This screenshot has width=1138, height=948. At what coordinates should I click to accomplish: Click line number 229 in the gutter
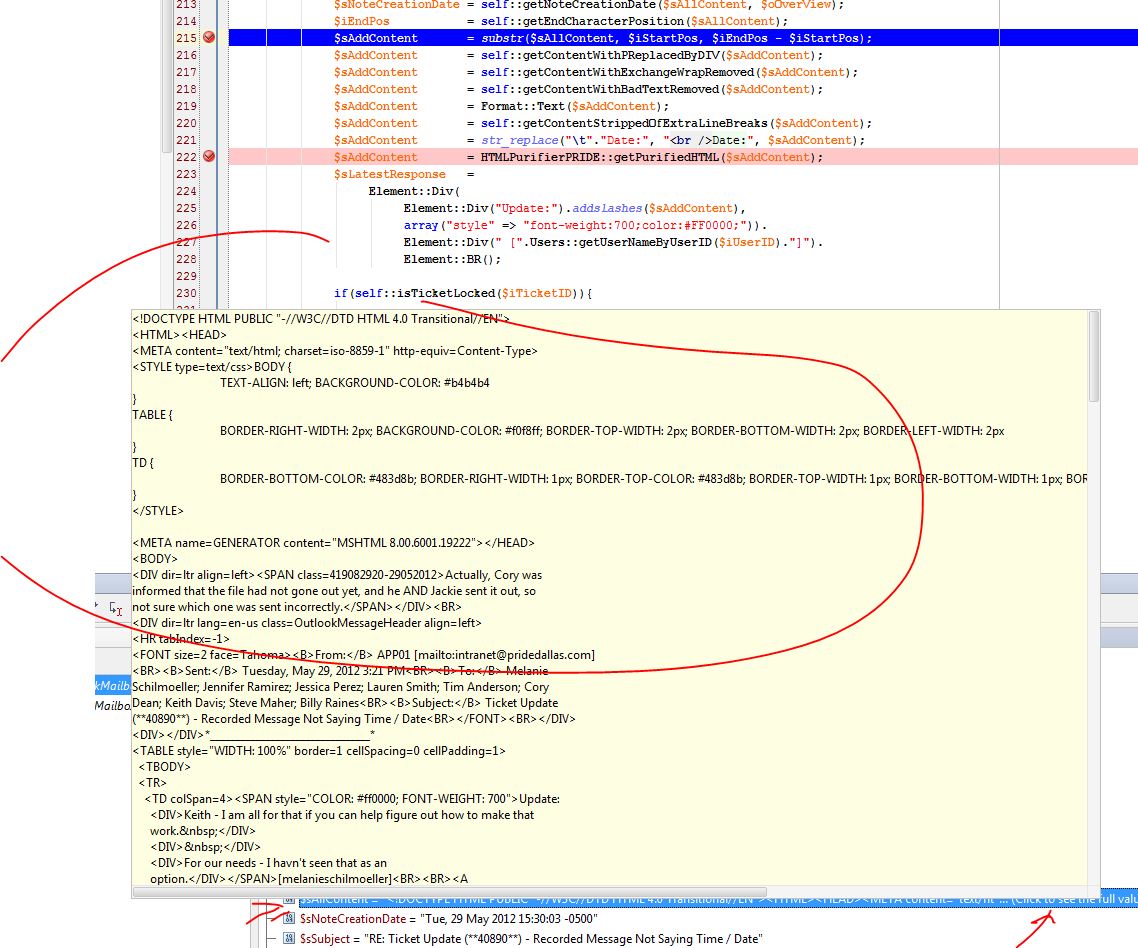pyautogui.click(x=187, y=276)
